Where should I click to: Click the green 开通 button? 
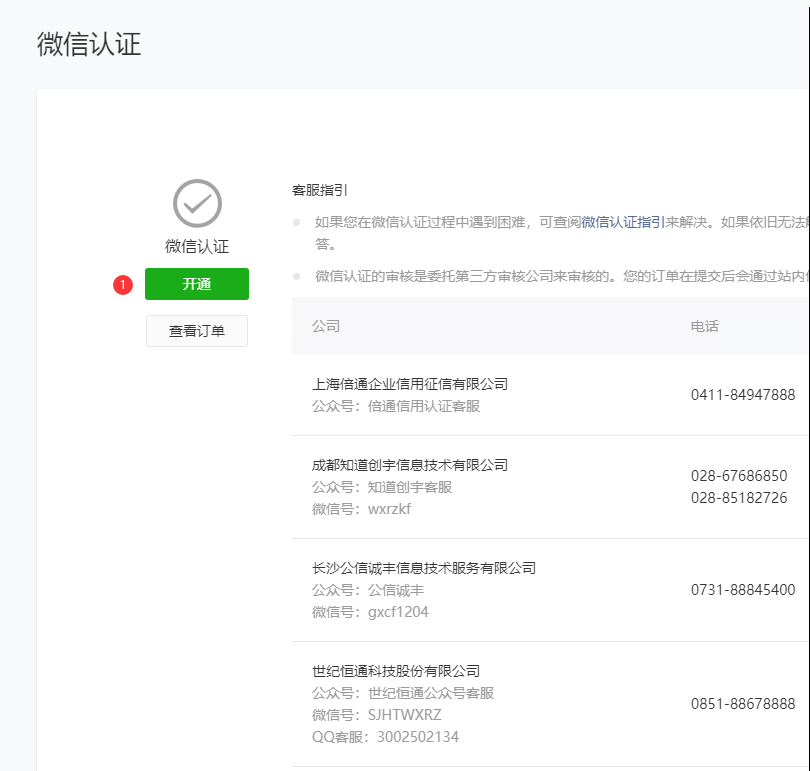coord(197,284)
